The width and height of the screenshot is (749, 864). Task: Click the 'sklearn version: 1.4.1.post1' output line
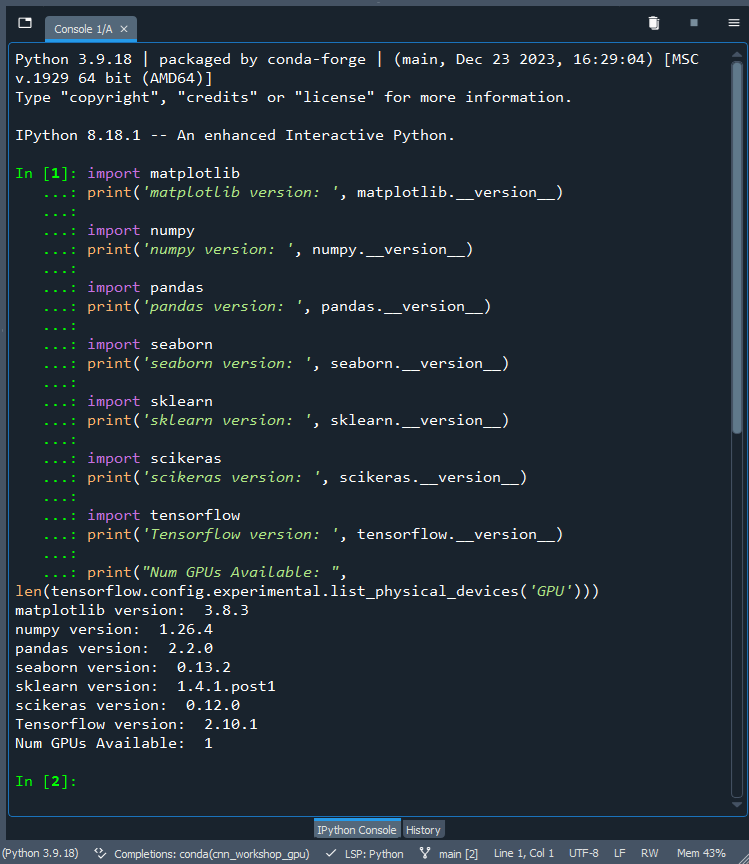click(x=145, y=687)
